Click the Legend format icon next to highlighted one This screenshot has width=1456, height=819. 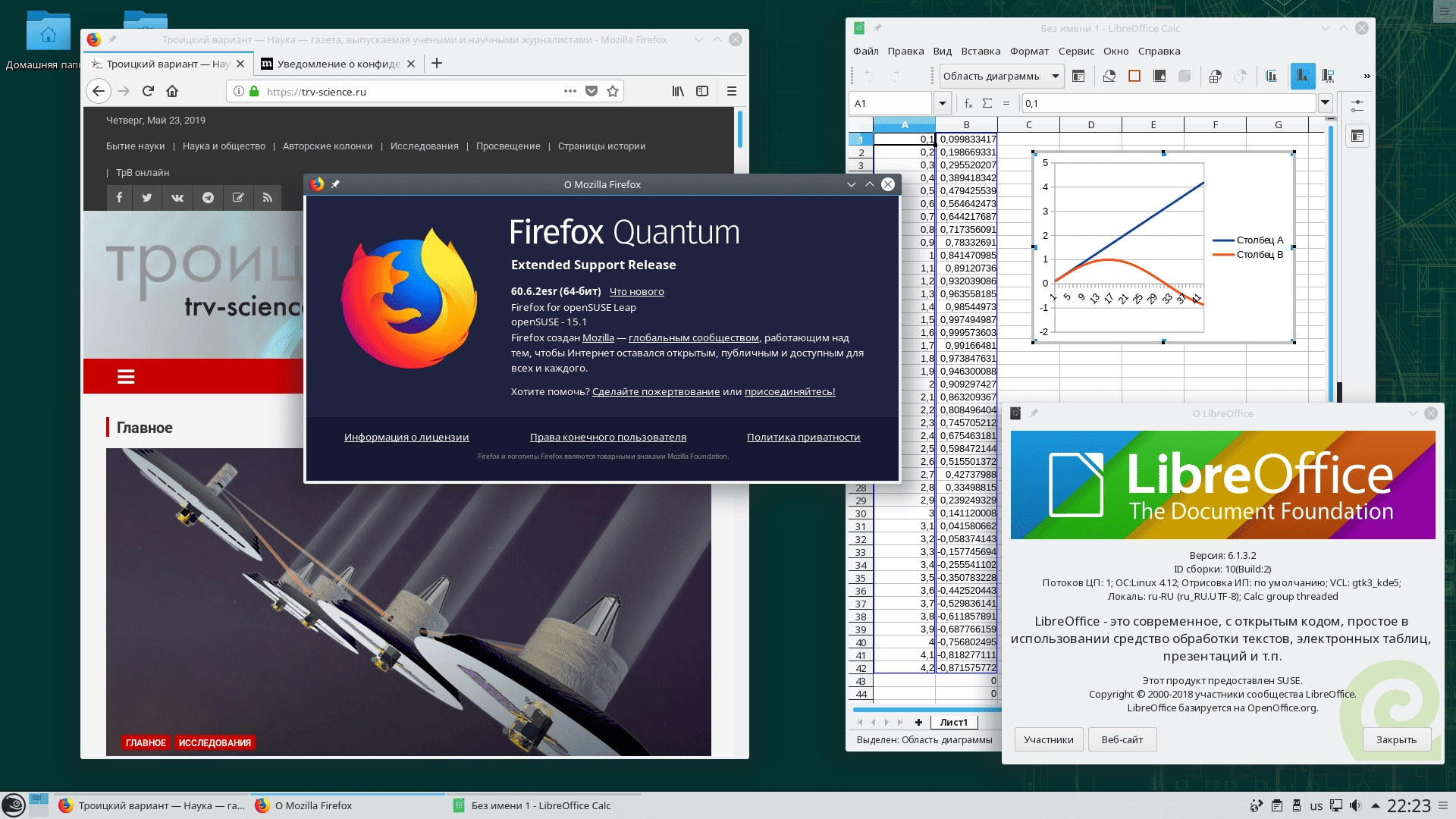click(x=1328, y=76)
